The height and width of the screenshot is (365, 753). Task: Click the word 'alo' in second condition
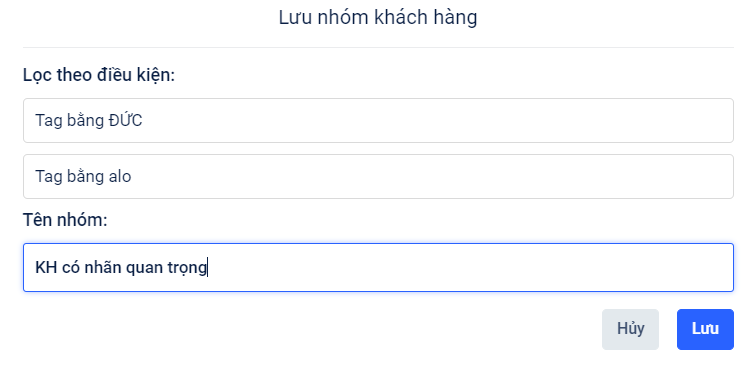coord(120,176)
